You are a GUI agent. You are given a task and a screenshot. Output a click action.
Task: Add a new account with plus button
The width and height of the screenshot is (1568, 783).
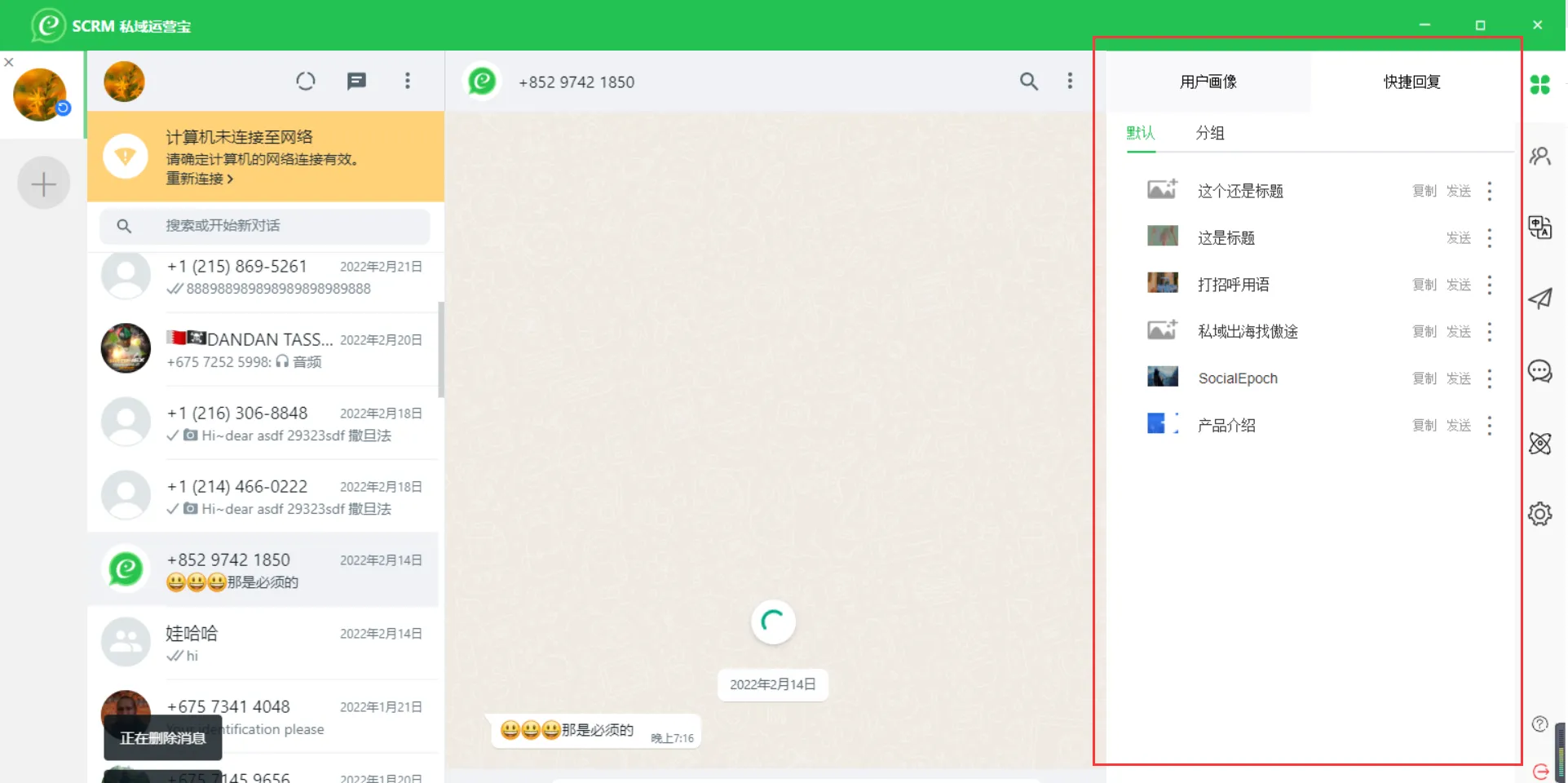point(43,184)
